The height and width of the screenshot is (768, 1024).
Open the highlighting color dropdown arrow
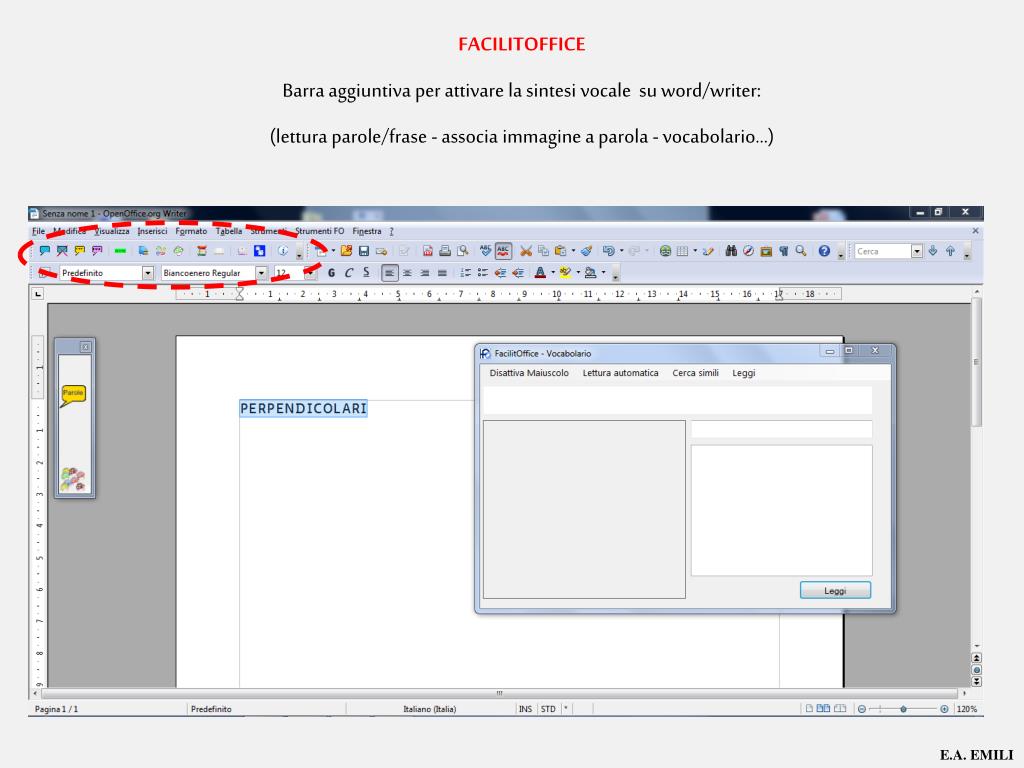click(x=578, y=273)
